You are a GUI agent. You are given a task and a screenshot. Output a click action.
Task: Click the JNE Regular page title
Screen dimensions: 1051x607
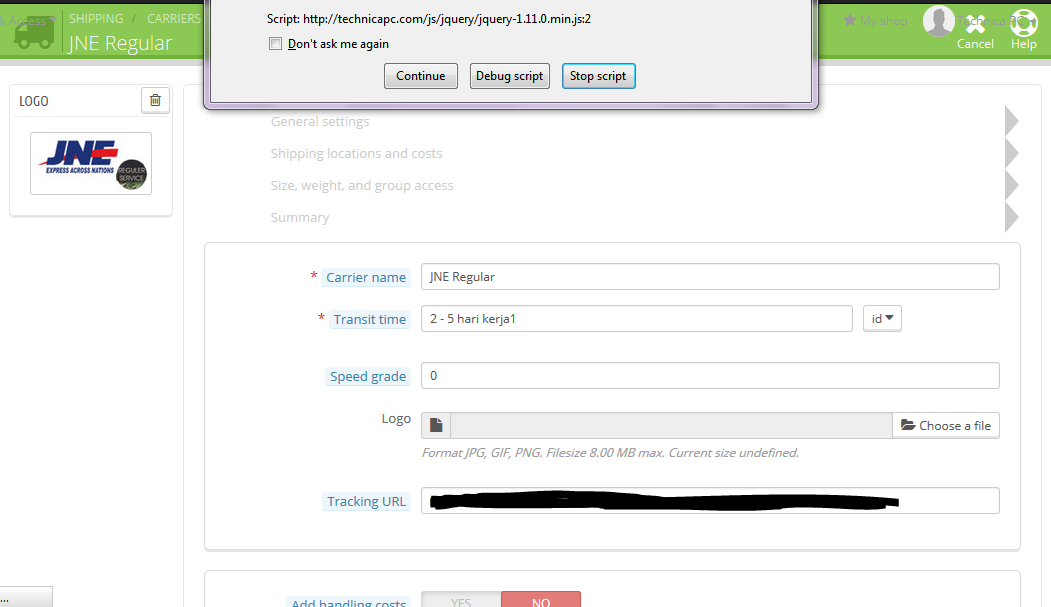121,43
